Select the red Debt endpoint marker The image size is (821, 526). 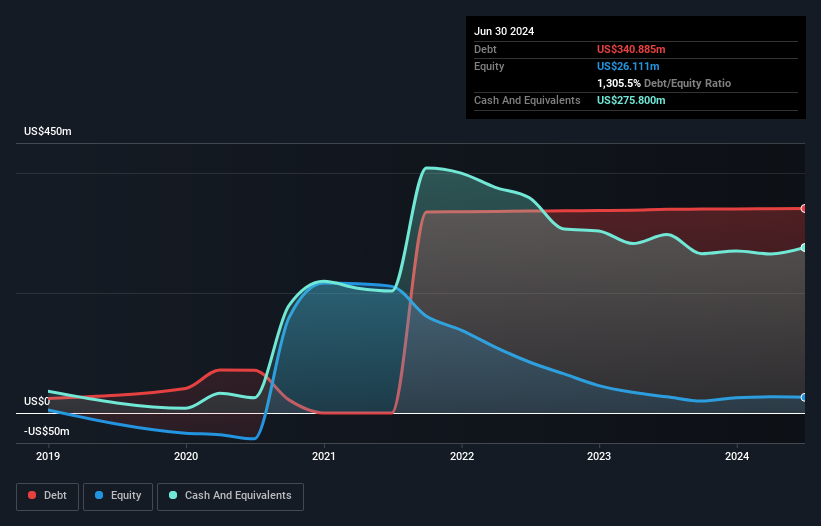804,208
